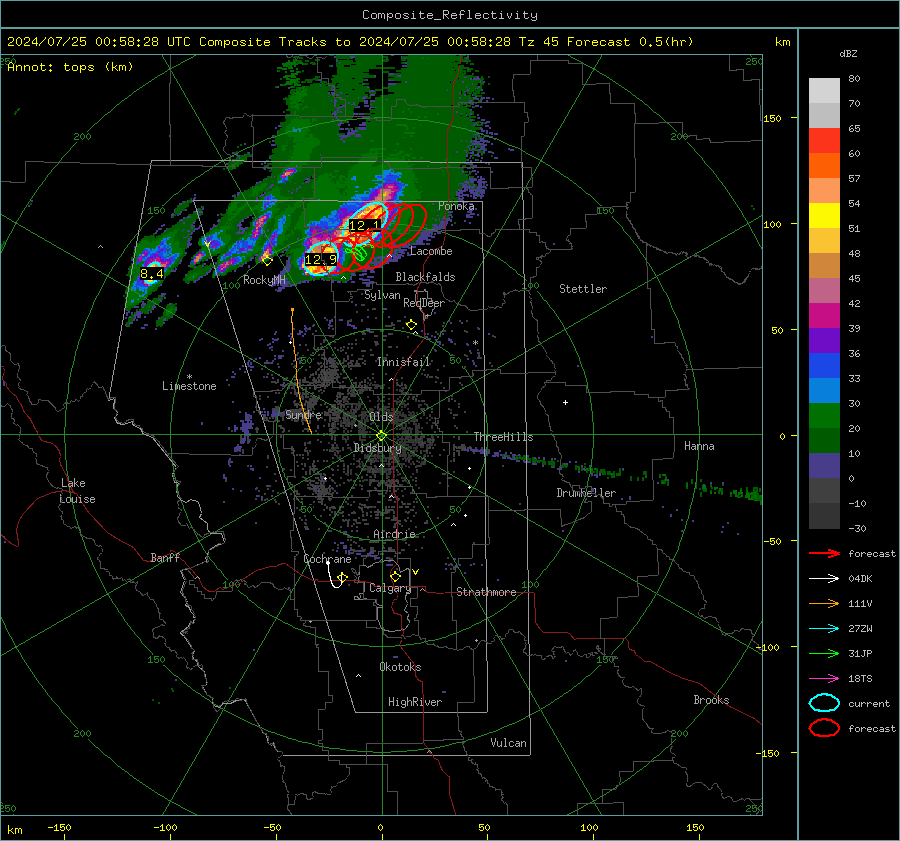Click the Stettler map label

583,289
